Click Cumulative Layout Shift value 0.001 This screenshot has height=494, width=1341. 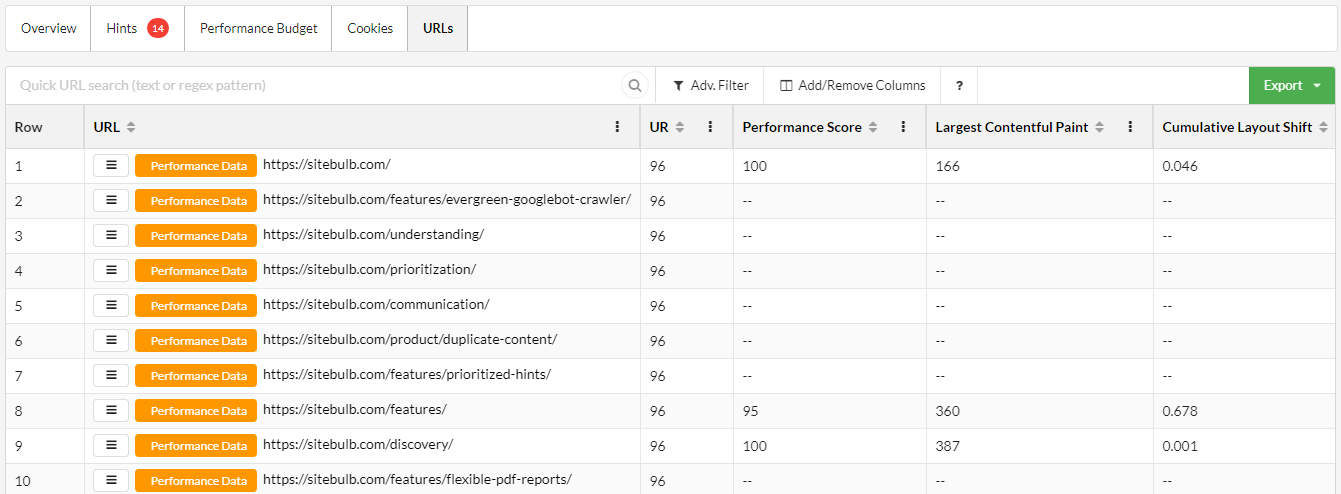[1180, 446]
